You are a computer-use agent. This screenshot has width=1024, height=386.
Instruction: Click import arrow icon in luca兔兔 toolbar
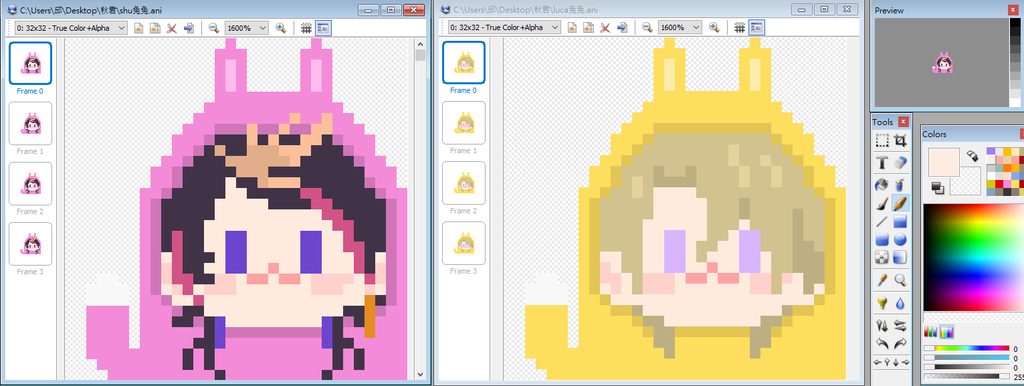click(622, 27)
